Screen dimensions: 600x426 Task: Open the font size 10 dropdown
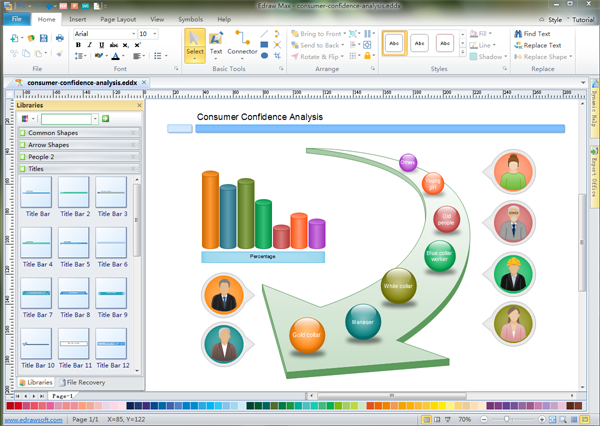click(155, 34)
